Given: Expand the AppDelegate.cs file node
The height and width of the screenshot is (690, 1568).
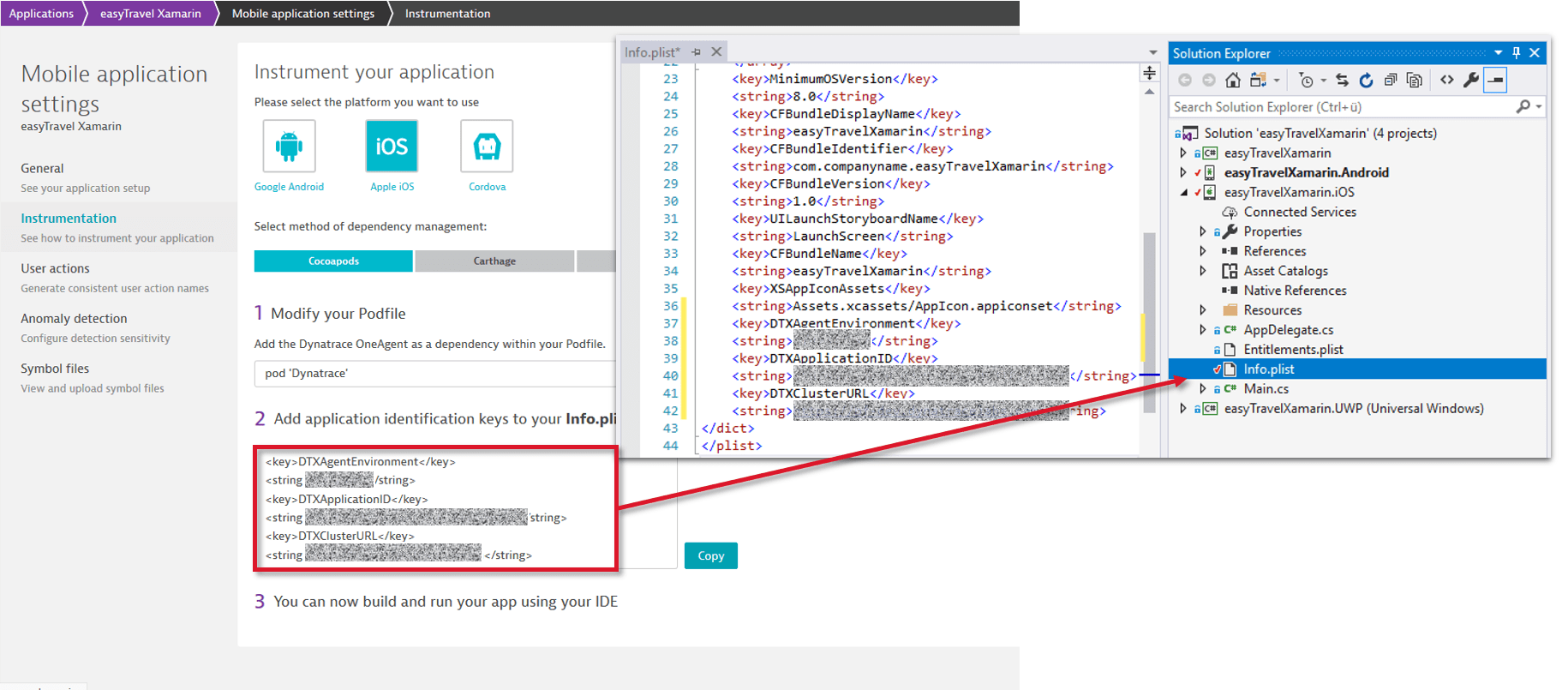Looking at the screenshot, I should (1203, 330).
